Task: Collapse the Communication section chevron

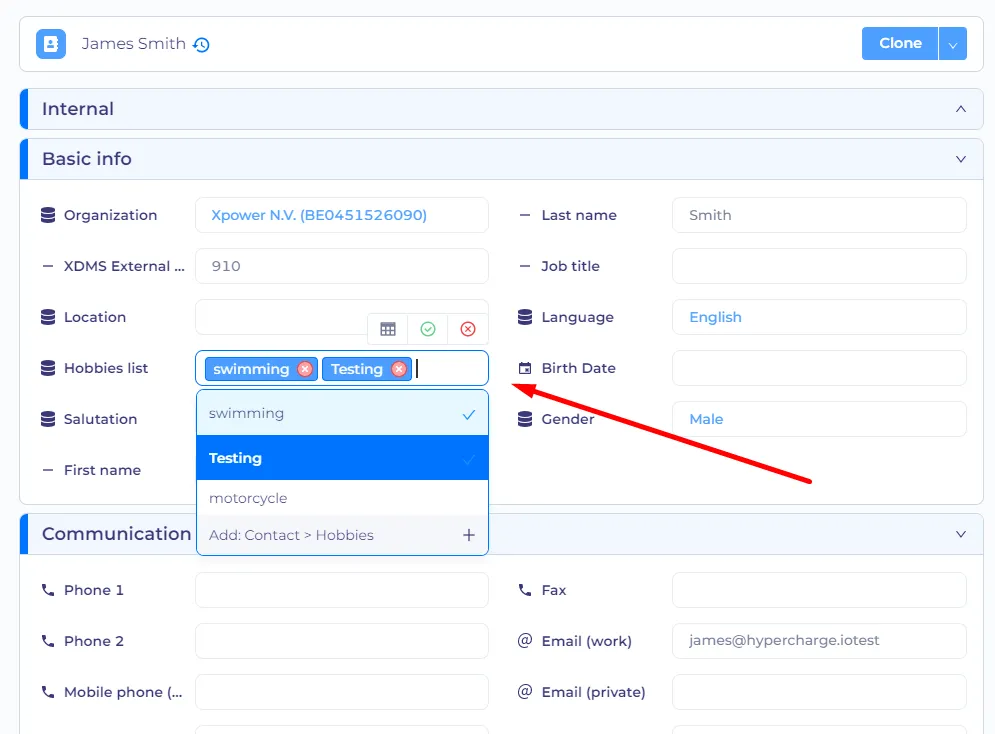Action: point(961,534)
